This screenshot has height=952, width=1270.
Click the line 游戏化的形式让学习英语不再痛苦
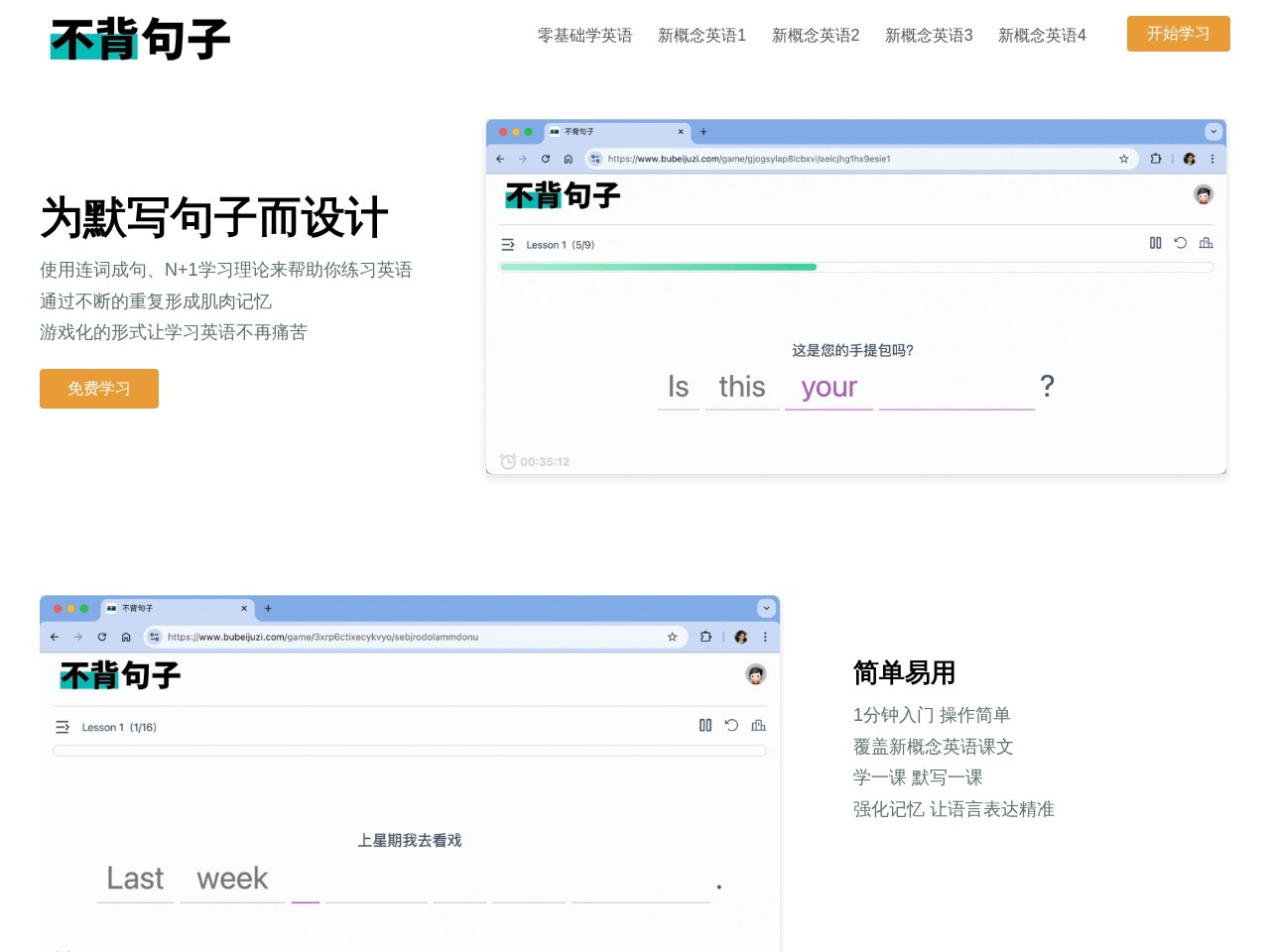pos(174,332)
